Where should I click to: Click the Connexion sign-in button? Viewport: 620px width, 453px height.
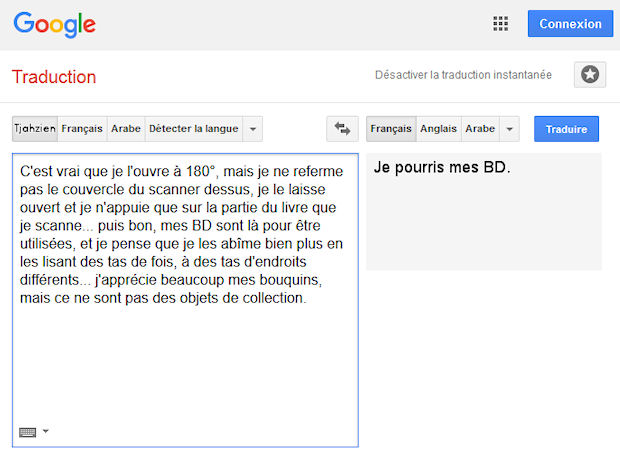coord(570,24)
